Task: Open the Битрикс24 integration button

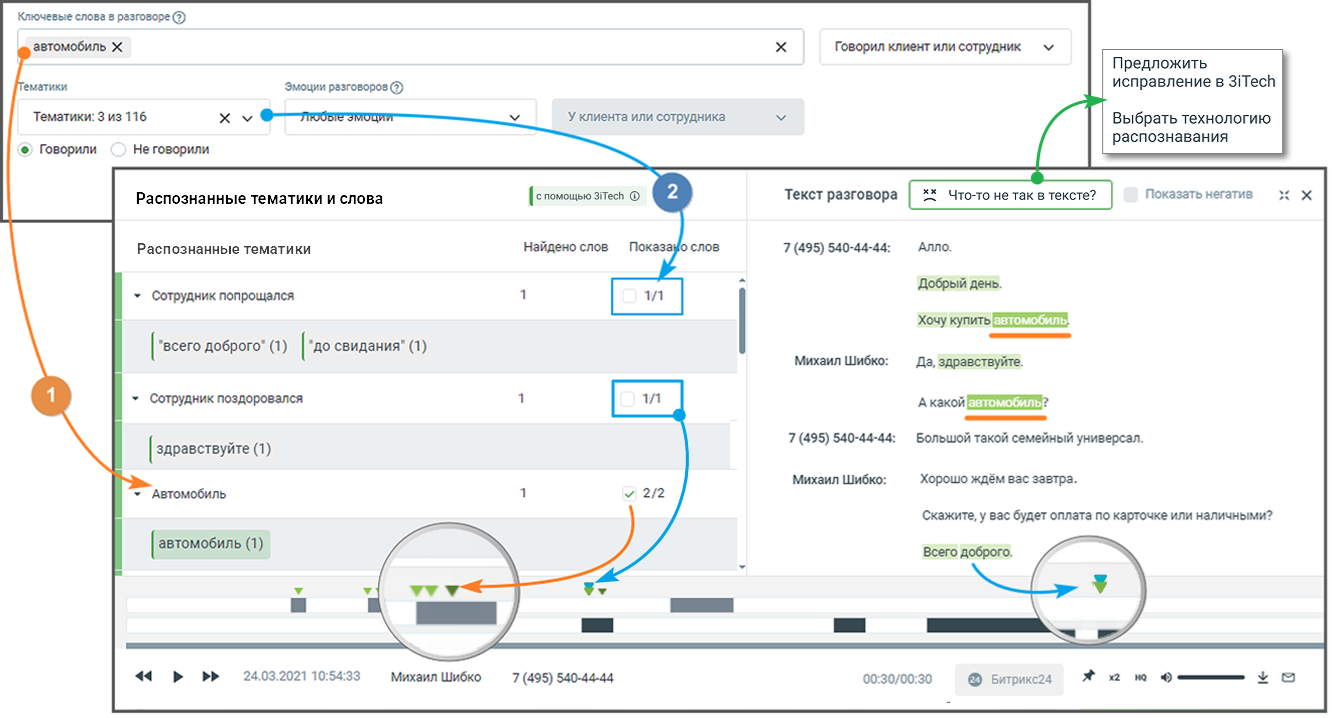Action: (1010, 679)
